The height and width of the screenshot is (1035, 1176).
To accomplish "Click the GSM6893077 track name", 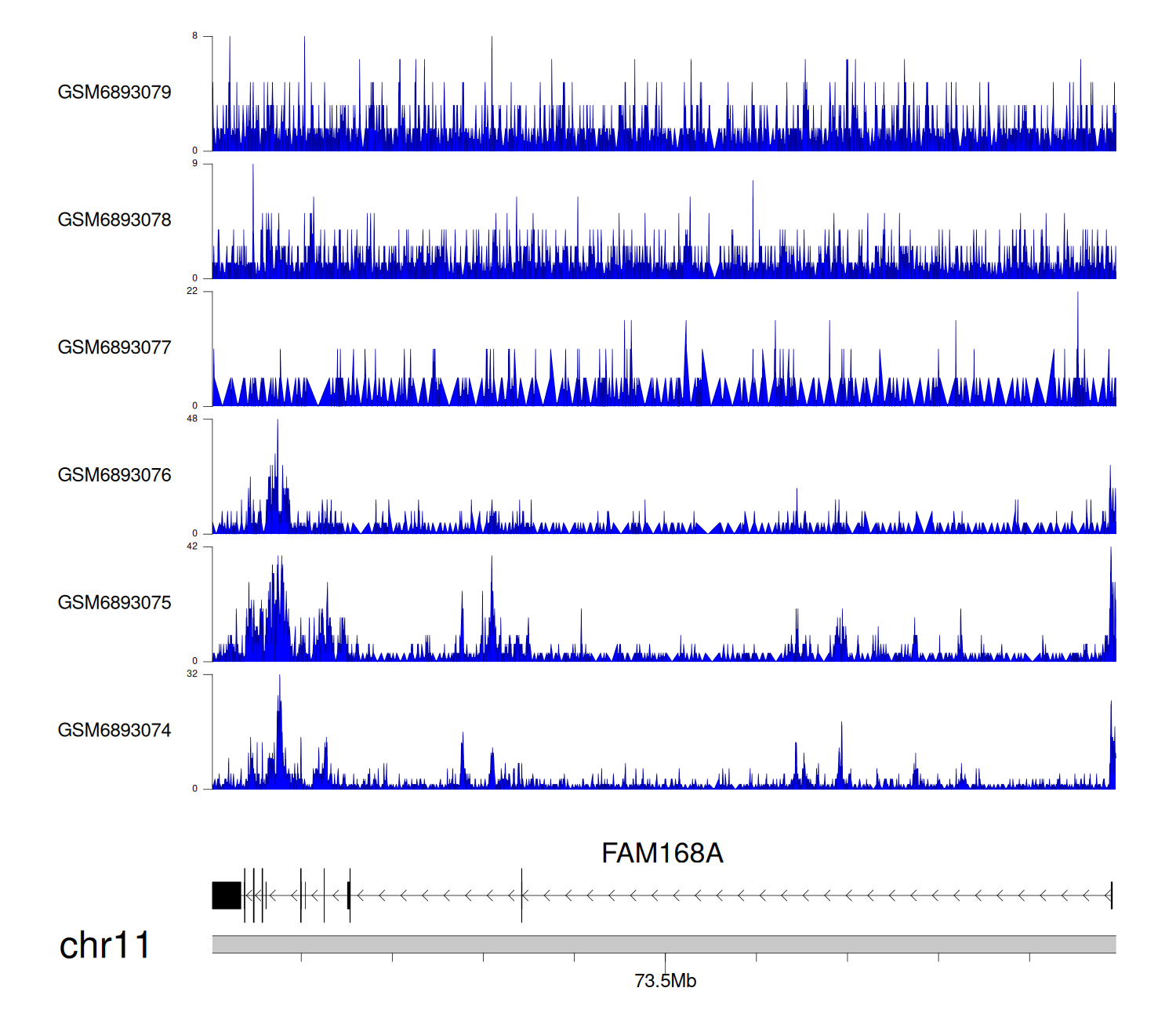I will [x=114, y=348].
